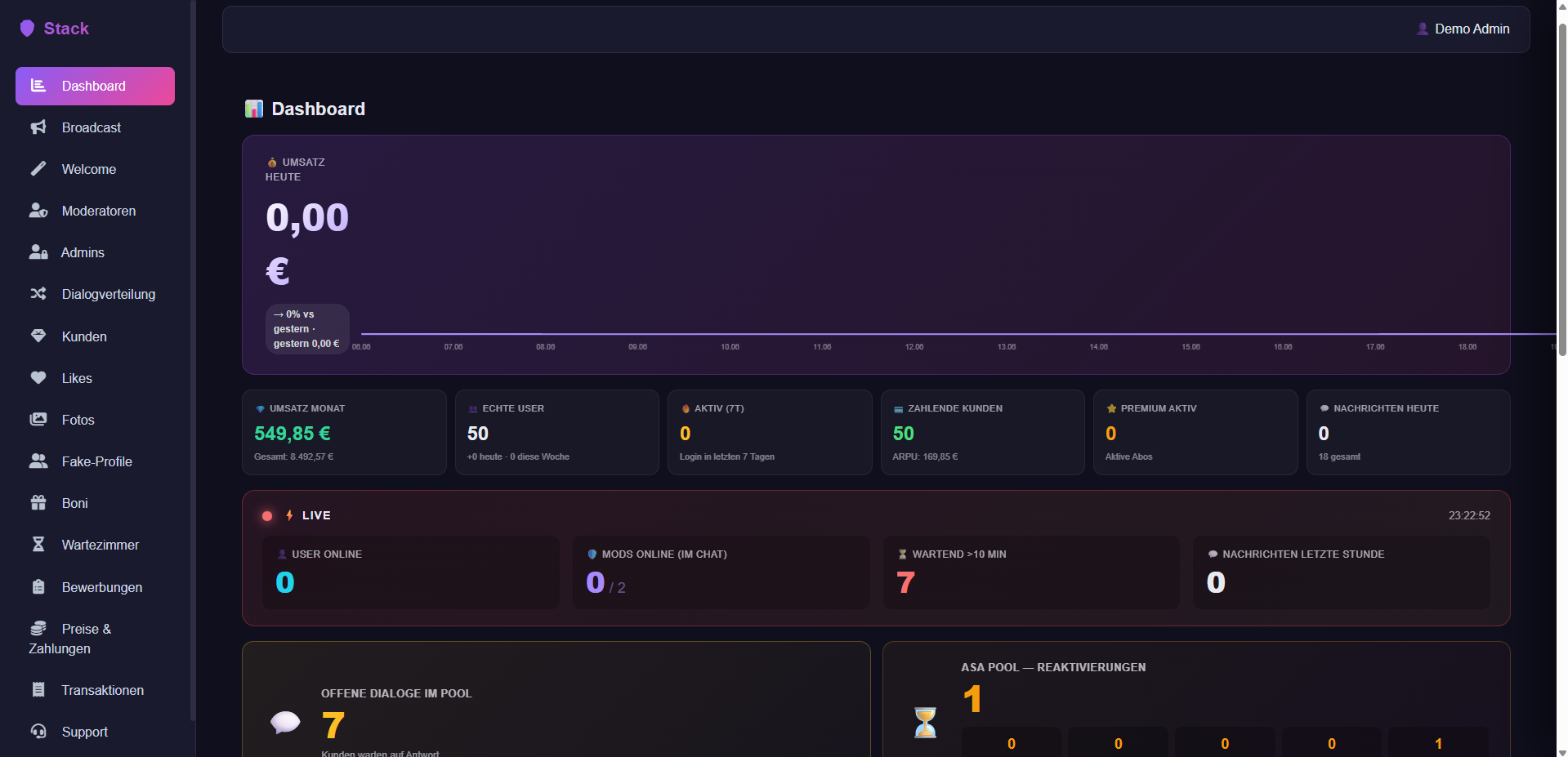Click the Dialogverteilung shuffle icon

38,294
